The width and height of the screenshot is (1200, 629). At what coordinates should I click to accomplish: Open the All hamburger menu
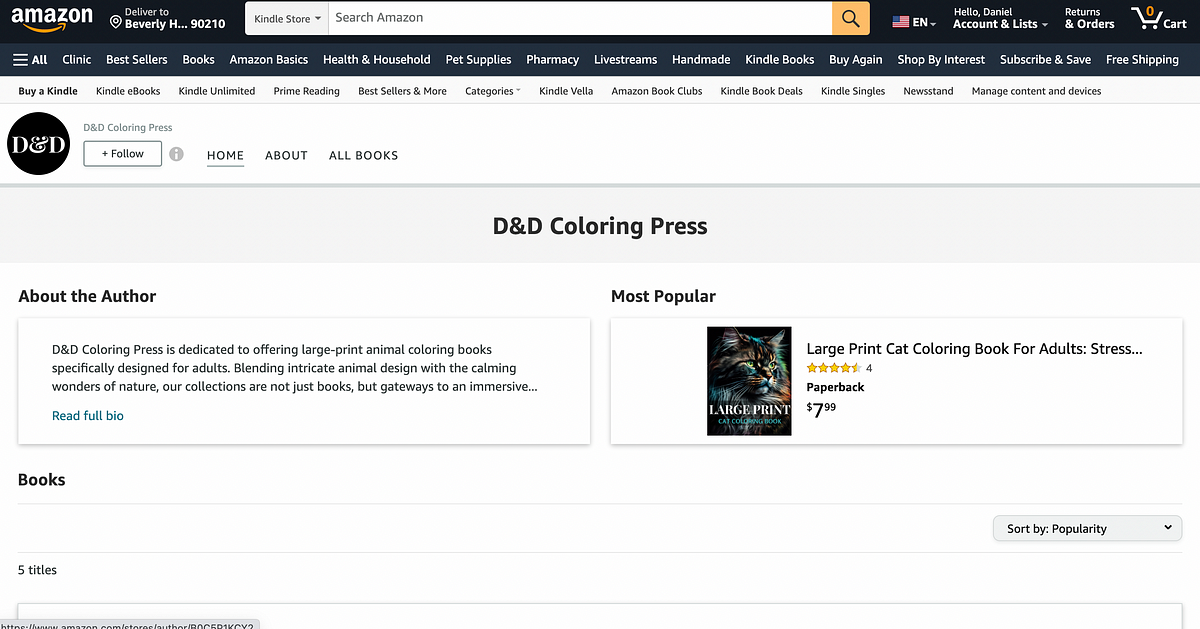pos(30,60)
